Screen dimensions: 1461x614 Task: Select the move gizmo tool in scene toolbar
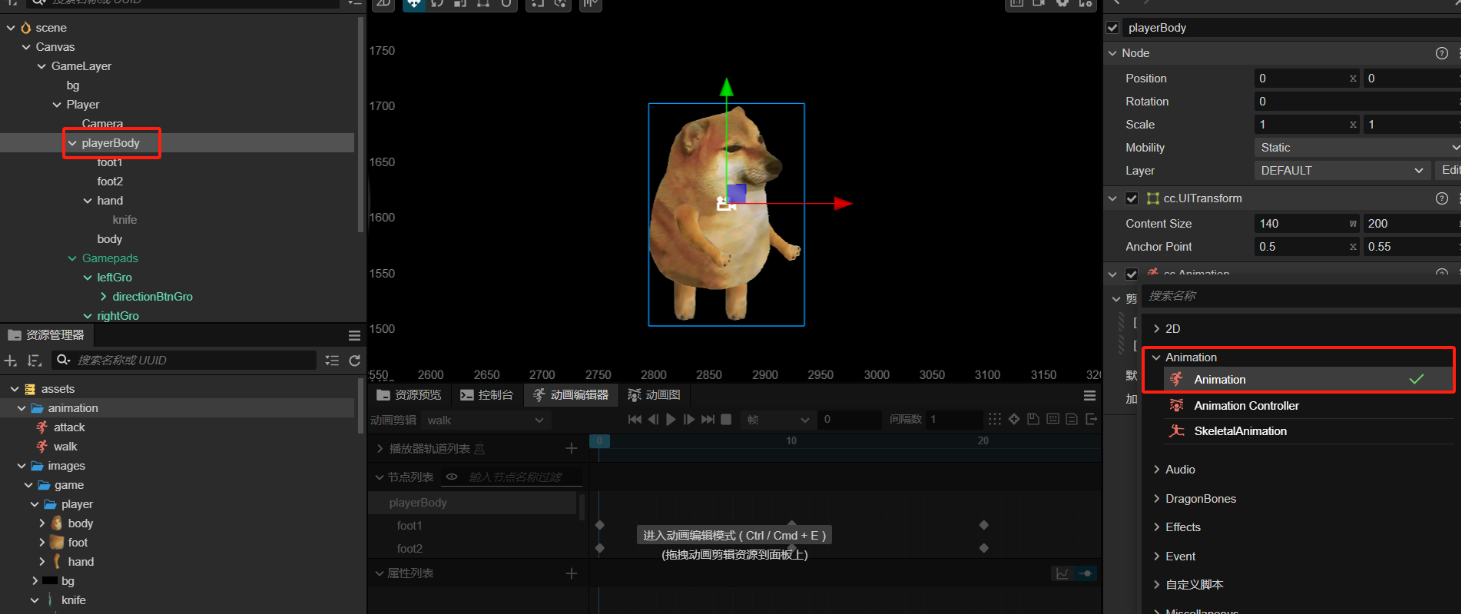(x=412, y=4)
